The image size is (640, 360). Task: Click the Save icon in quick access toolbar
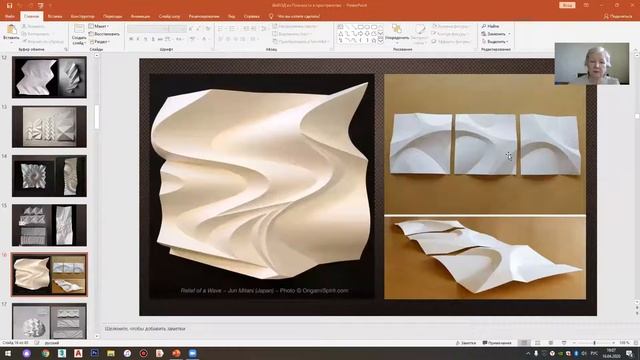9,5
